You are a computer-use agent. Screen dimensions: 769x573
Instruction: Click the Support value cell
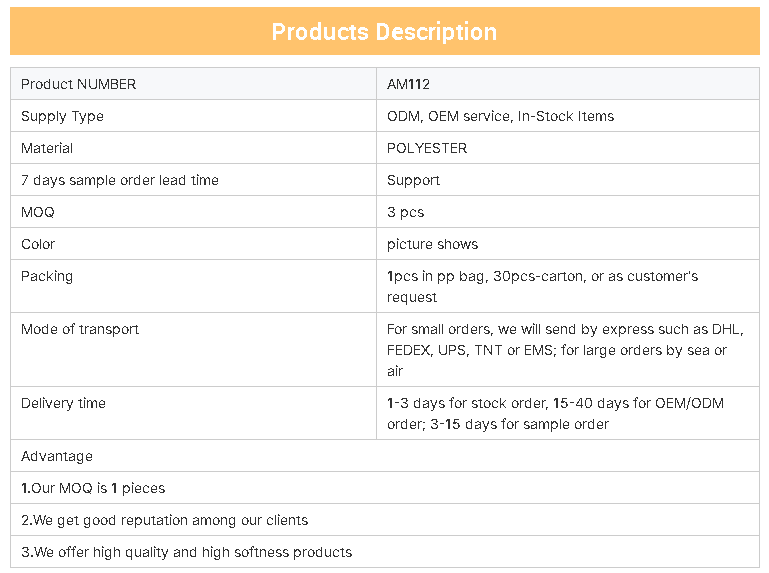(x=568, y=180)
